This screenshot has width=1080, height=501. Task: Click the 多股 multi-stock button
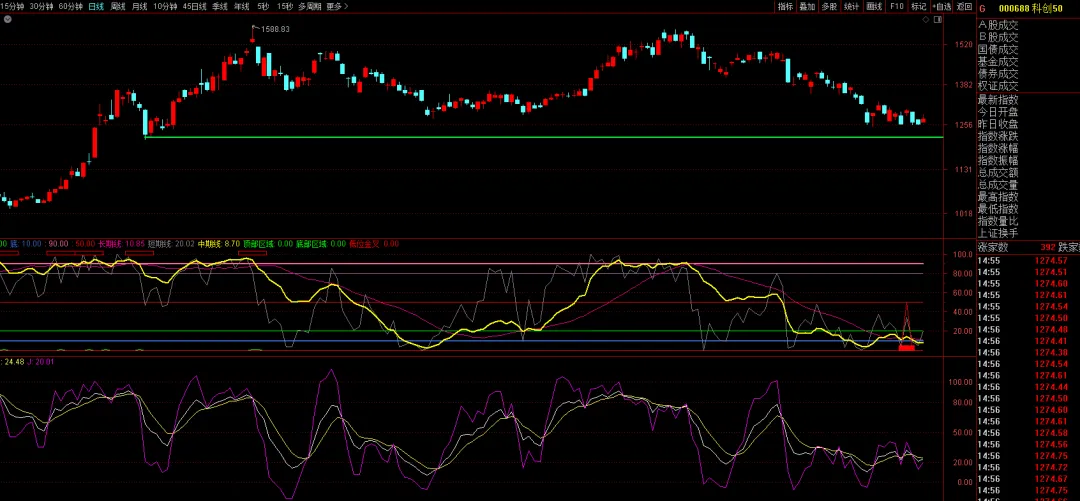click(829, 6)
